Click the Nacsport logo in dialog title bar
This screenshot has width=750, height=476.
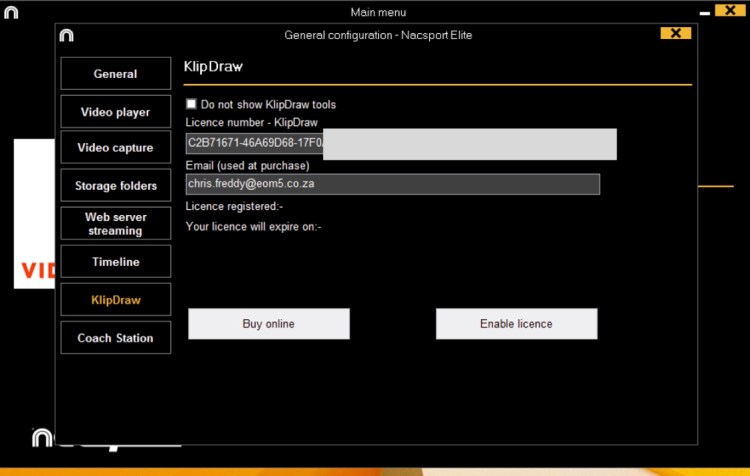click(x=67, y=36)
